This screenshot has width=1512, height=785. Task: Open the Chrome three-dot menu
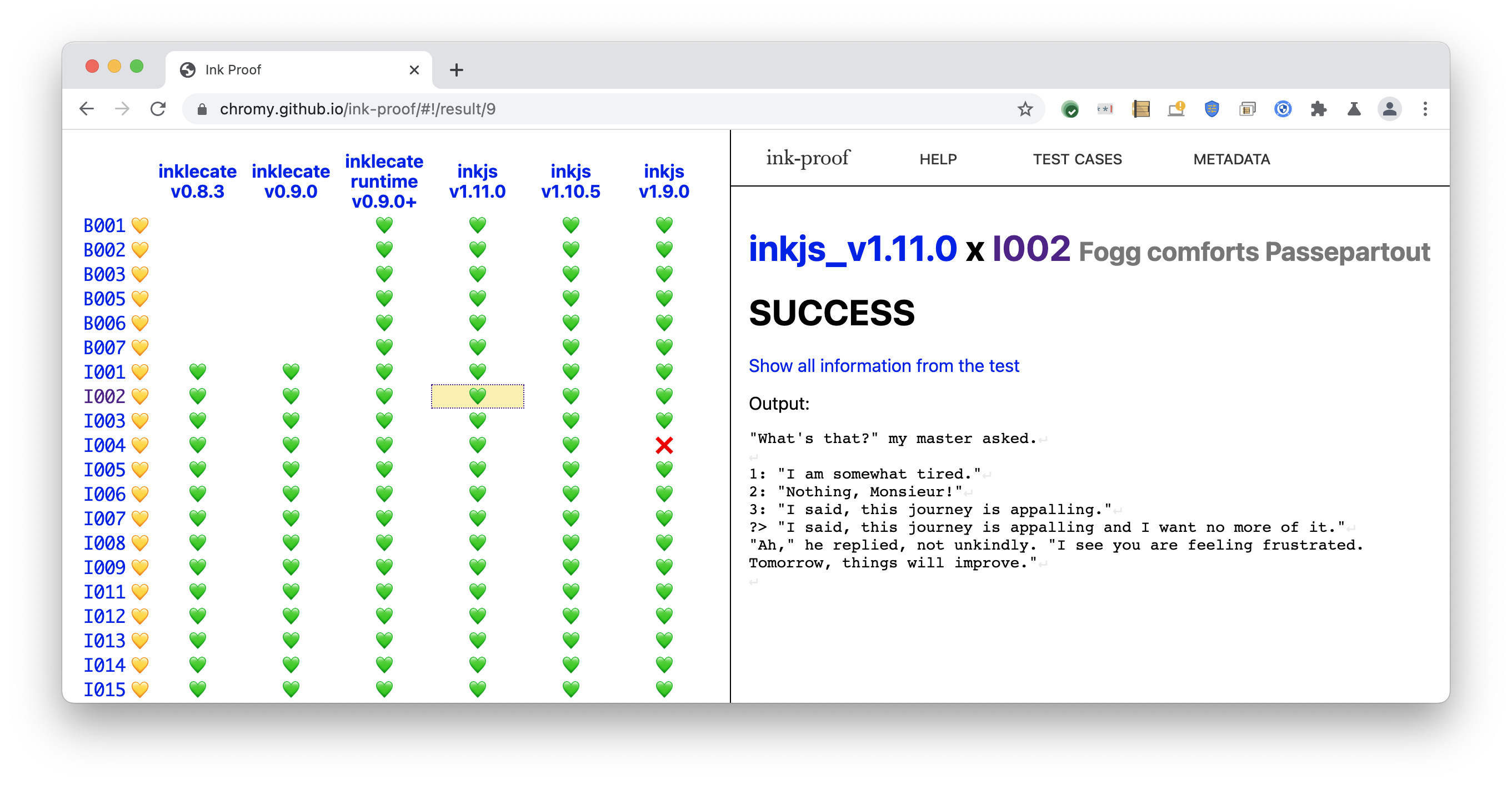[x=1425, y=109]
